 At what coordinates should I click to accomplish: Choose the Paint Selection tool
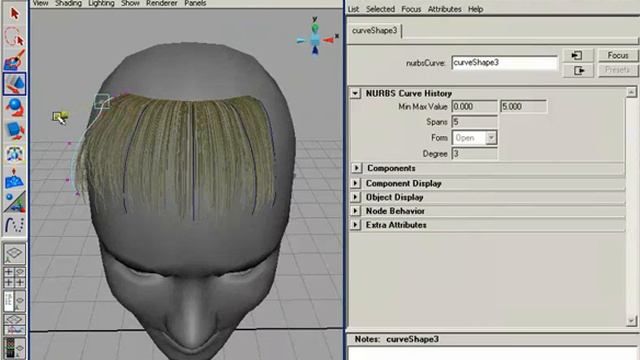pos(15,60)
